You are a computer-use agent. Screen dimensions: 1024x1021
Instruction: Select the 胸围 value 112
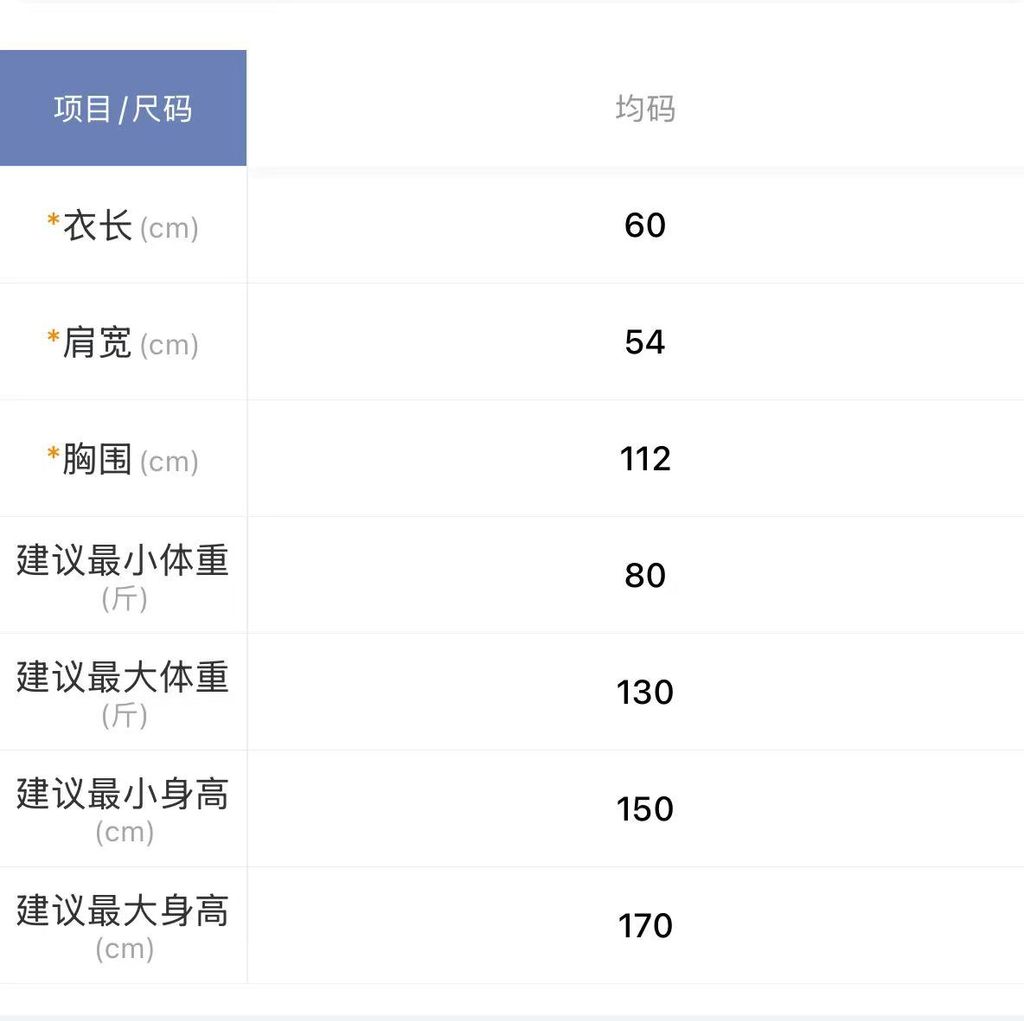(x=645, y=459)
